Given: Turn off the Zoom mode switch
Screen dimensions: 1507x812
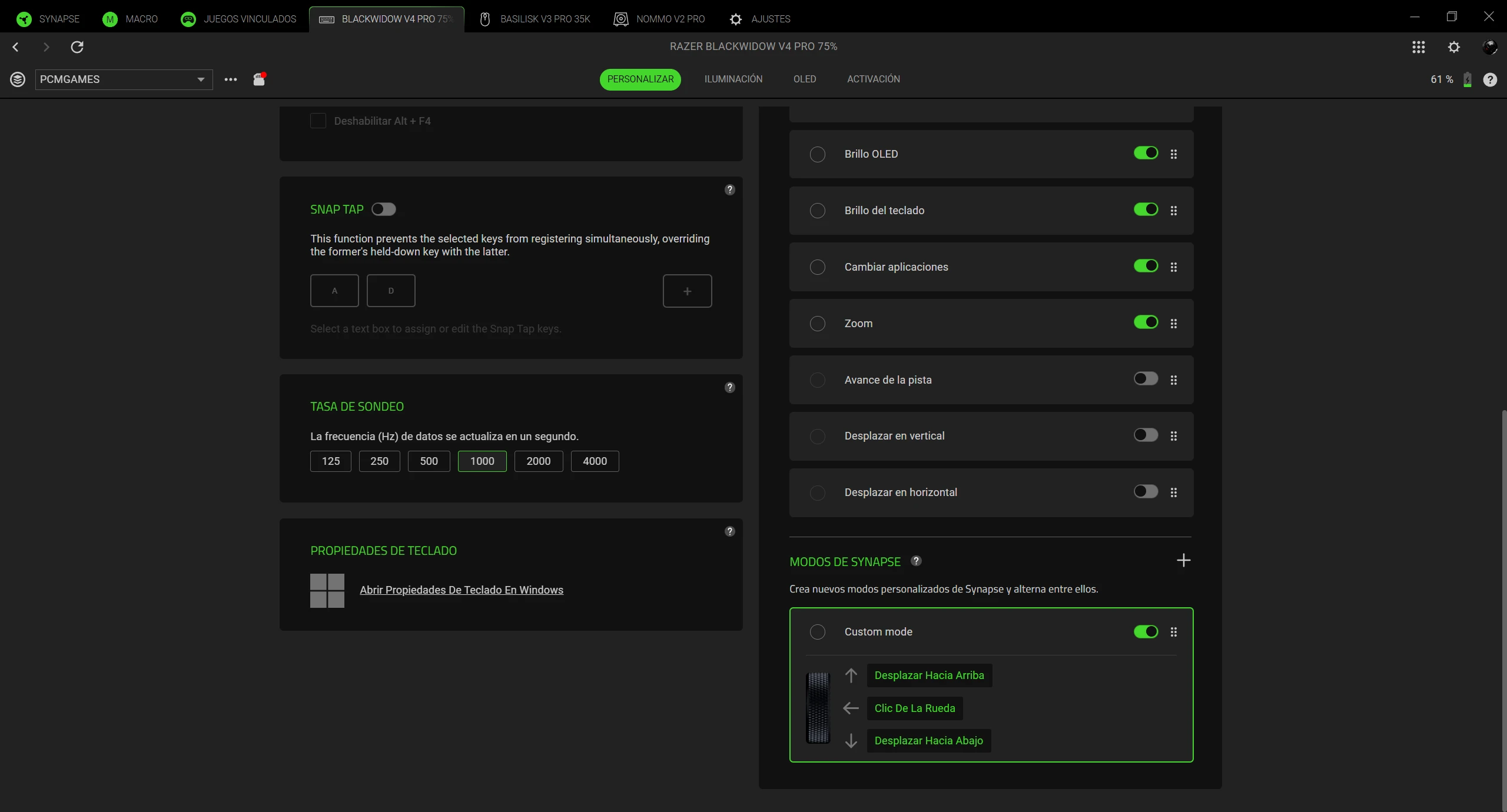Looking at the screenshot, I should [x=1146, y=322].
